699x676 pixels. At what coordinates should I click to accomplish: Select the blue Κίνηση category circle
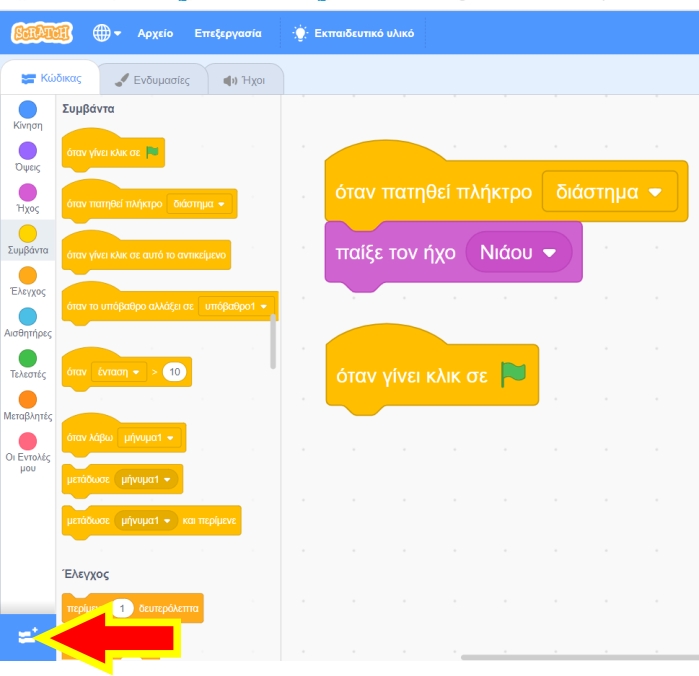click(x=28, y=109)
